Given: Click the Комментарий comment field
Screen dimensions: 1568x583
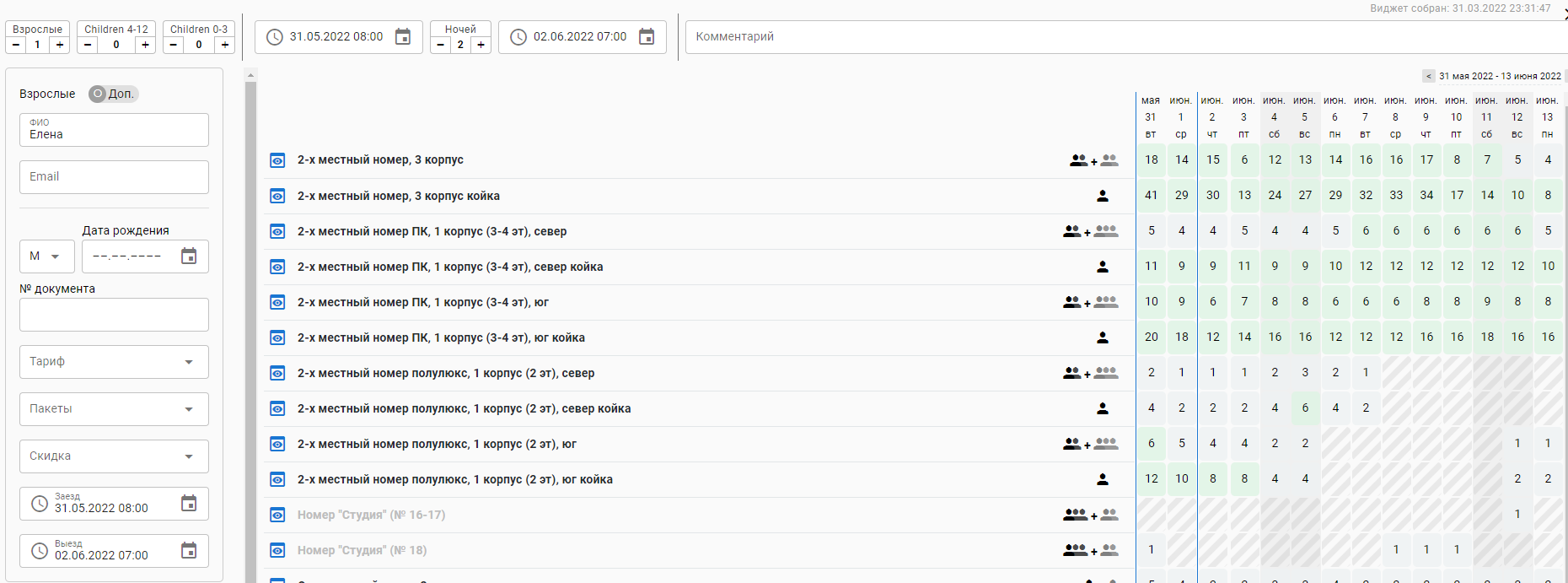Looking at the screenshot, I should (1121, 37).
